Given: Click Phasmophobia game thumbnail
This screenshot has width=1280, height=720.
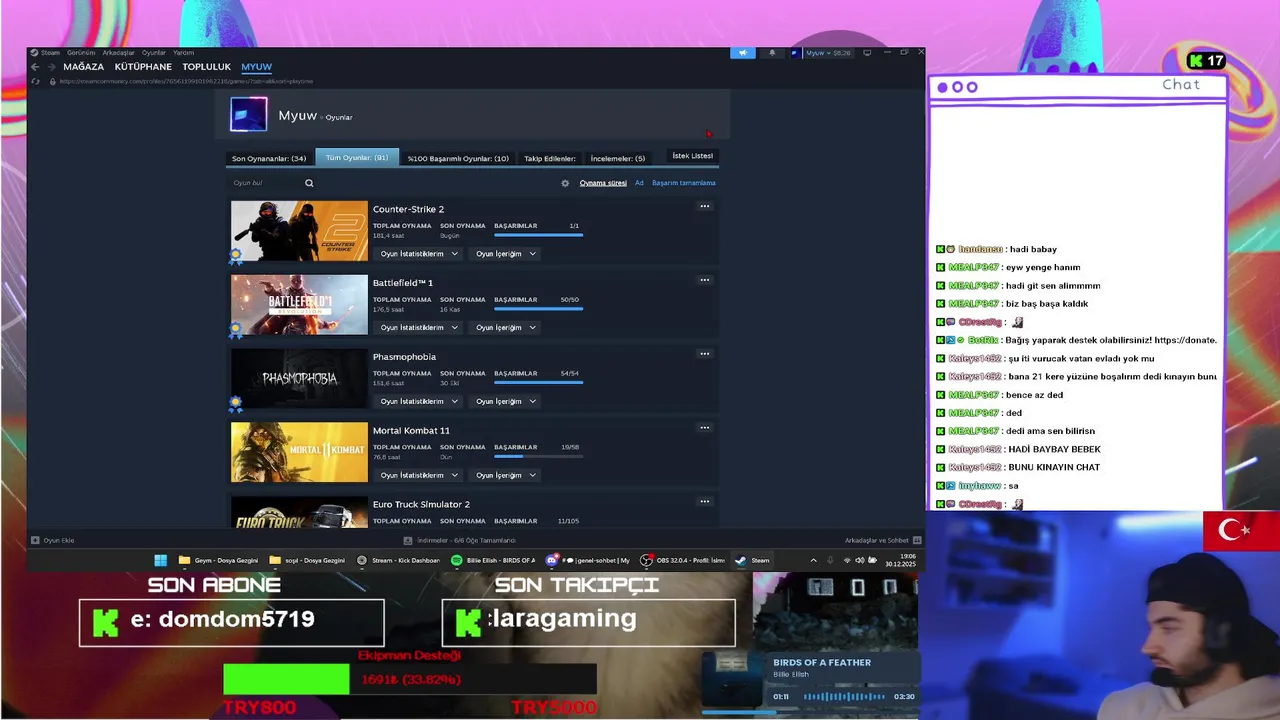Looking at the screenshot, I should coord(299,379).
